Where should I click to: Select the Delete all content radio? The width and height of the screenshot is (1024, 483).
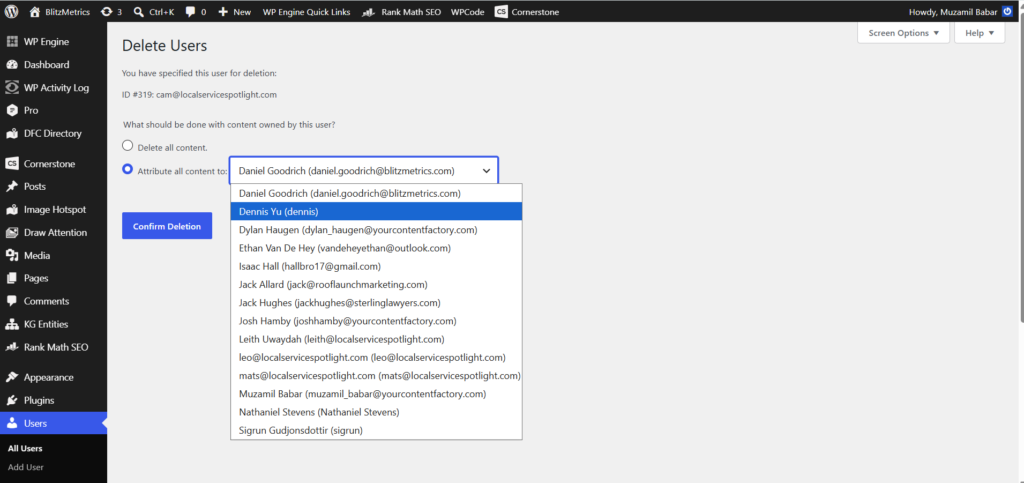128,146
